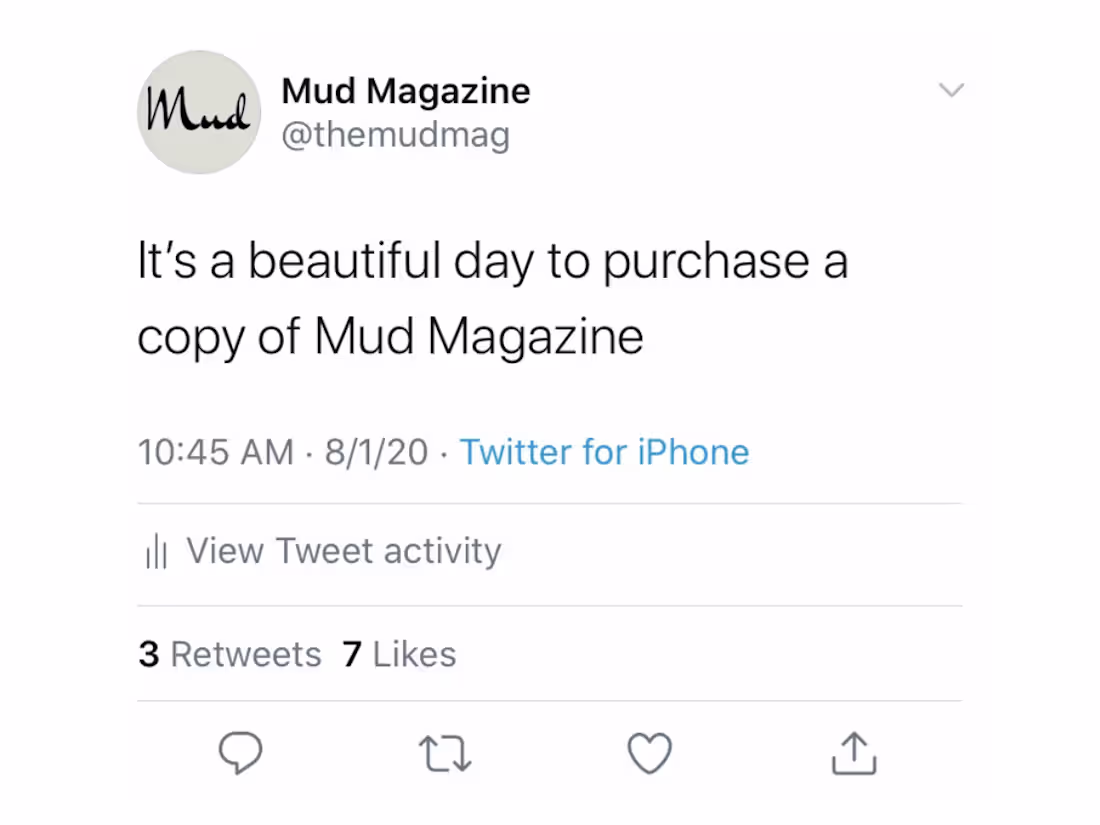Open the reply composer with the speech bubble icon
Image resolution: width=1100 pixels, height=825 pixels.
point(240,754)
